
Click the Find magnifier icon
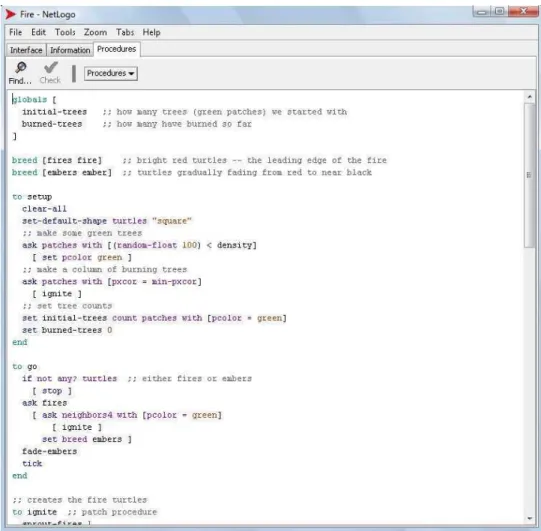[x=21, y=67]
